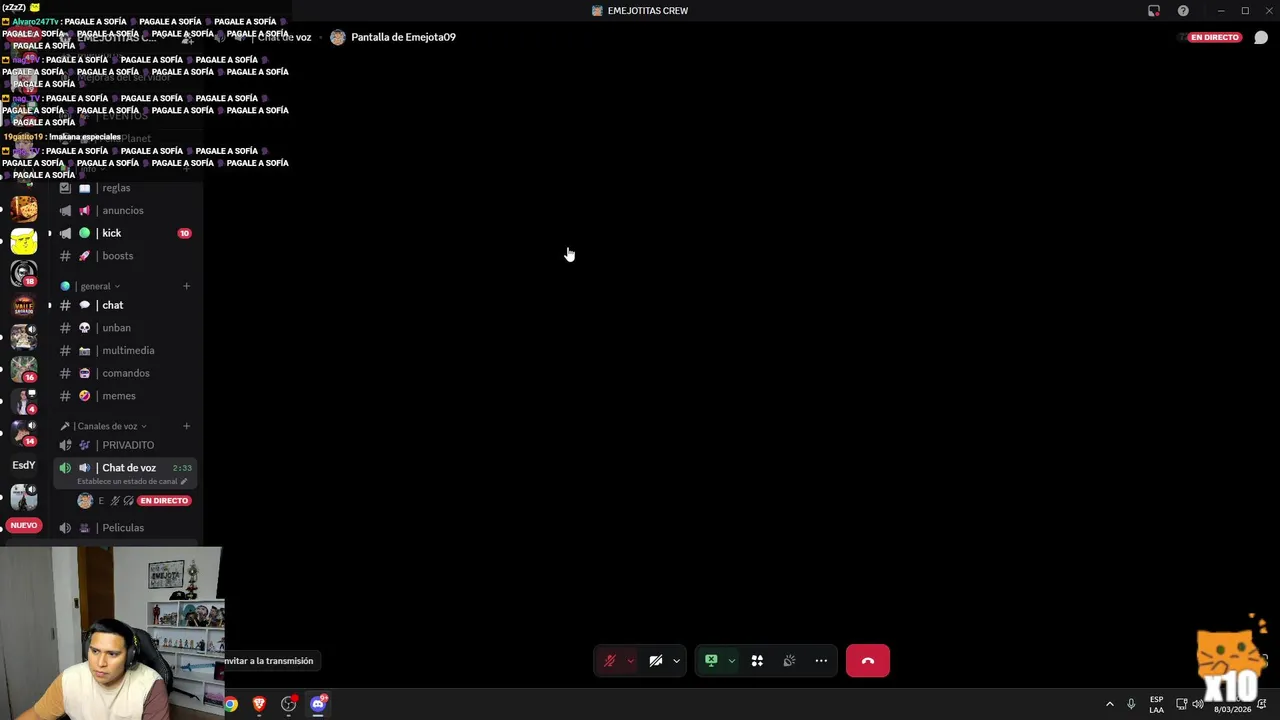
Task: Collapse the Canales de voz category
Action: [104, 426]
